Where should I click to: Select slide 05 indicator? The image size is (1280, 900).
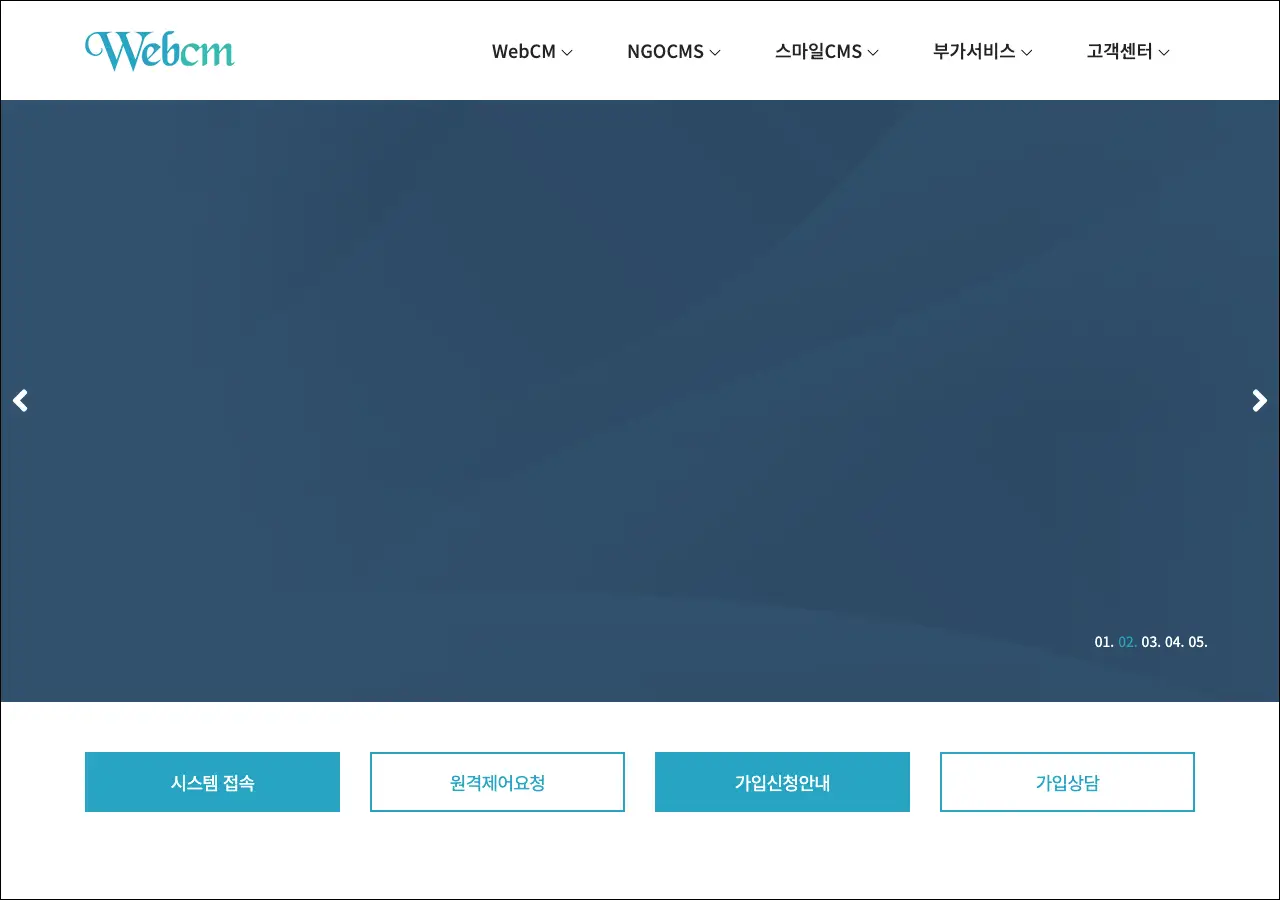(1198, 642)
